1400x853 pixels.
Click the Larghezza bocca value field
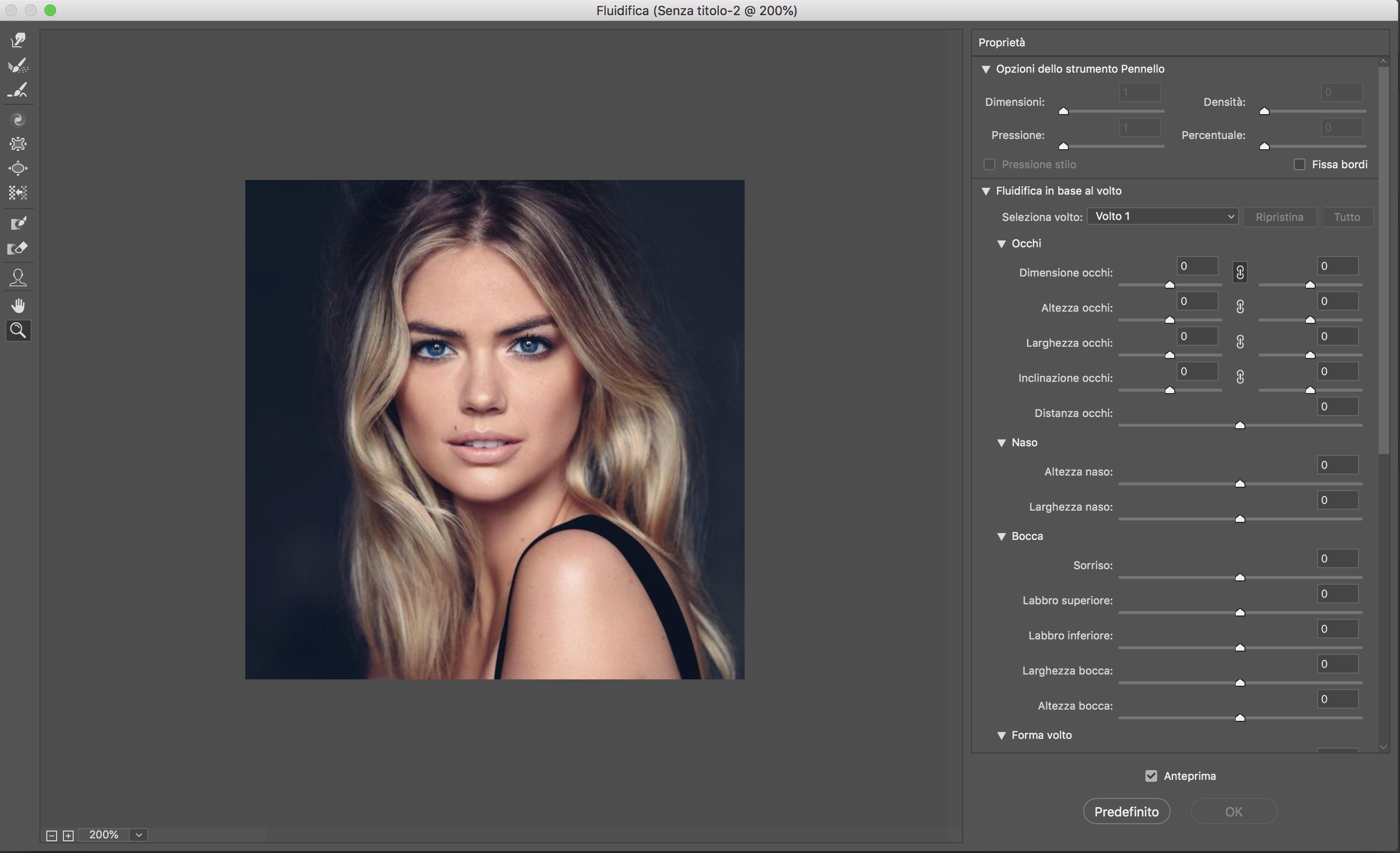pyautogui.click(x=1338, y=664)
